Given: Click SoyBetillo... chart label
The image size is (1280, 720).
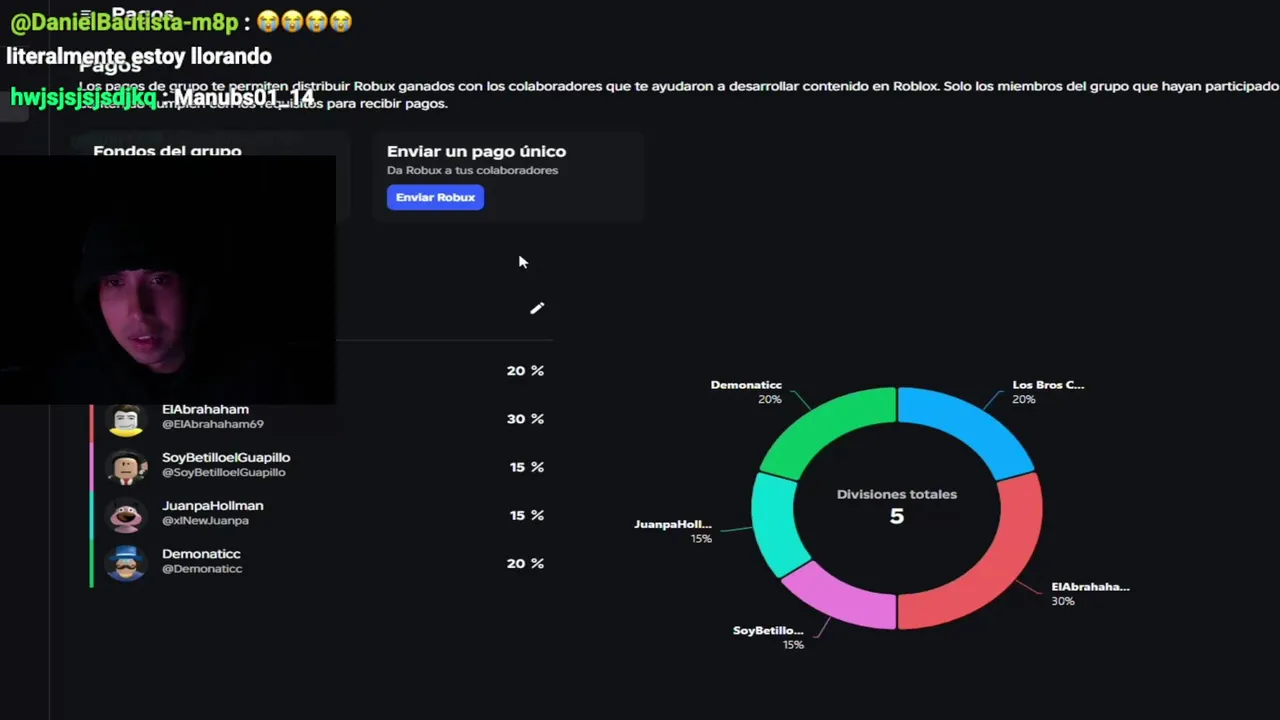Looking at the screenshot, I should (x=768, y=631).
